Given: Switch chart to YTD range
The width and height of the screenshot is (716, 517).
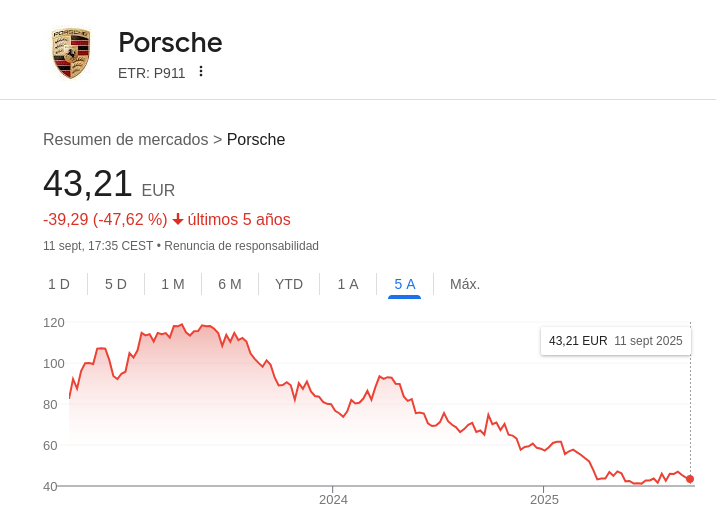Looking at the screenshot, I should coord(289,284).
